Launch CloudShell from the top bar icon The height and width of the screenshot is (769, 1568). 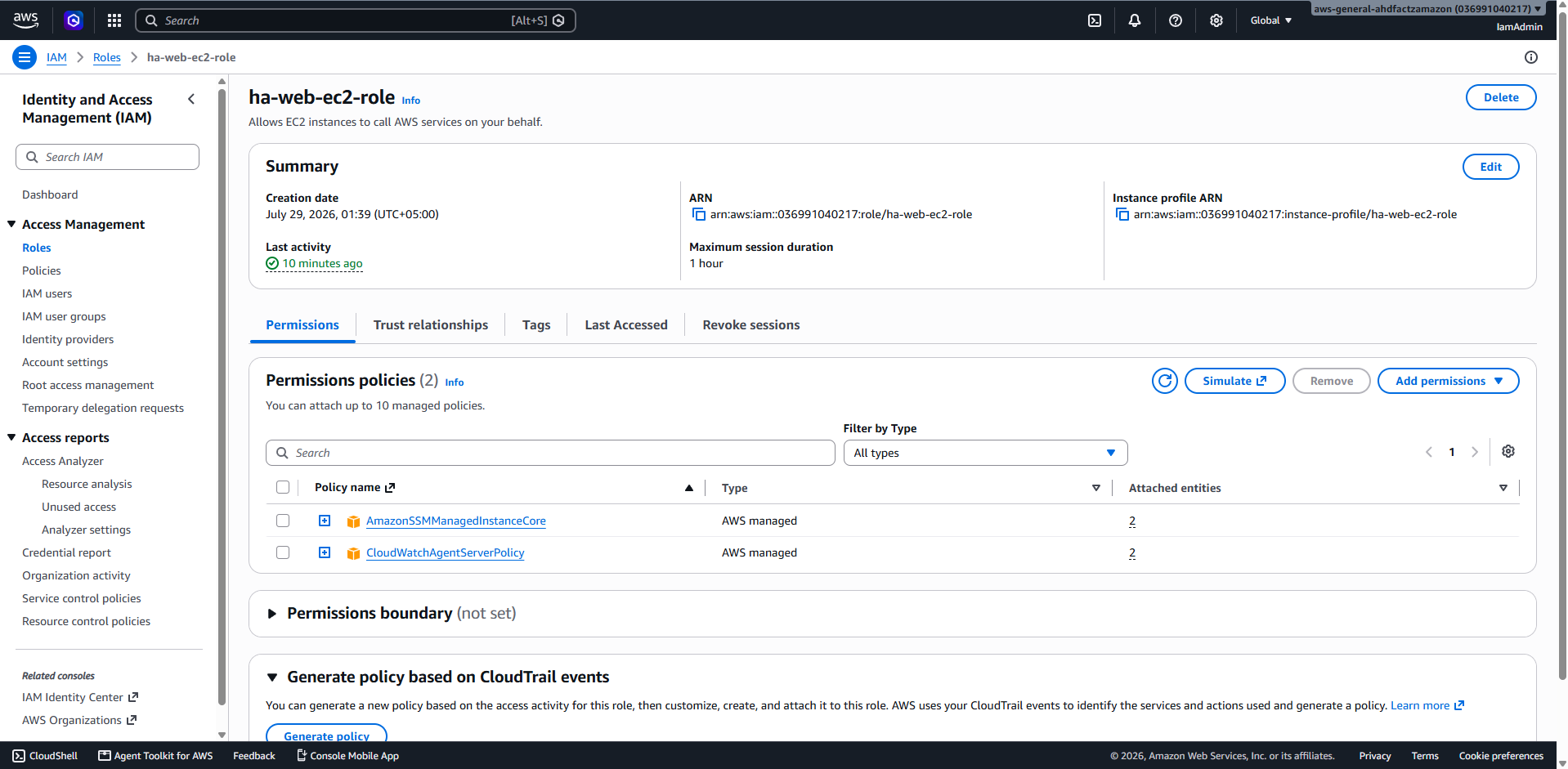point(1095,20)
